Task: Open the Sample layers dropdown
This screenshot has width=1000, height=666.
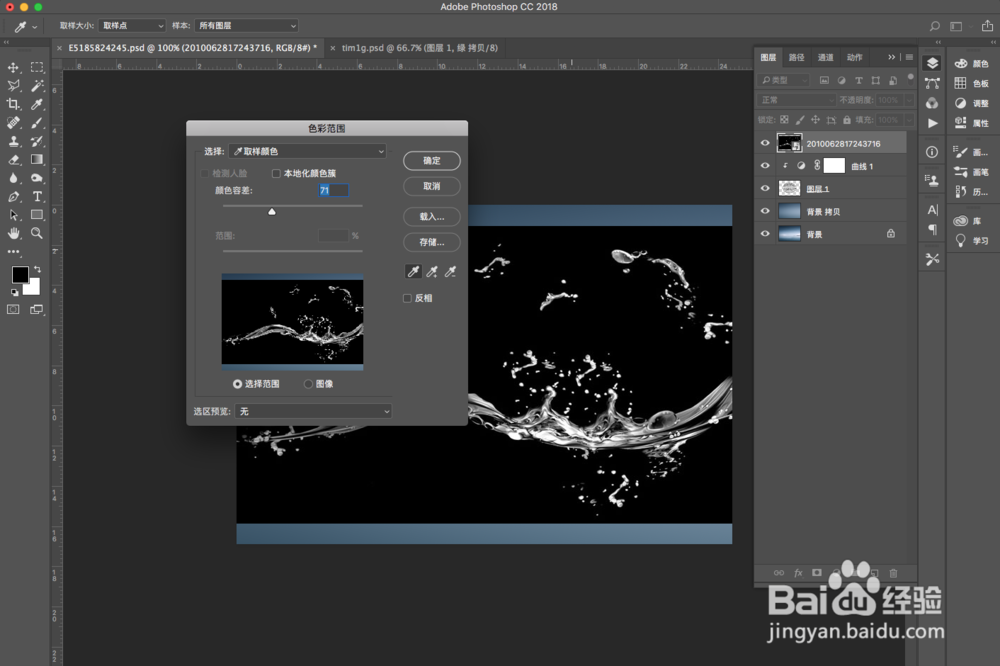Action: point(246,26)
